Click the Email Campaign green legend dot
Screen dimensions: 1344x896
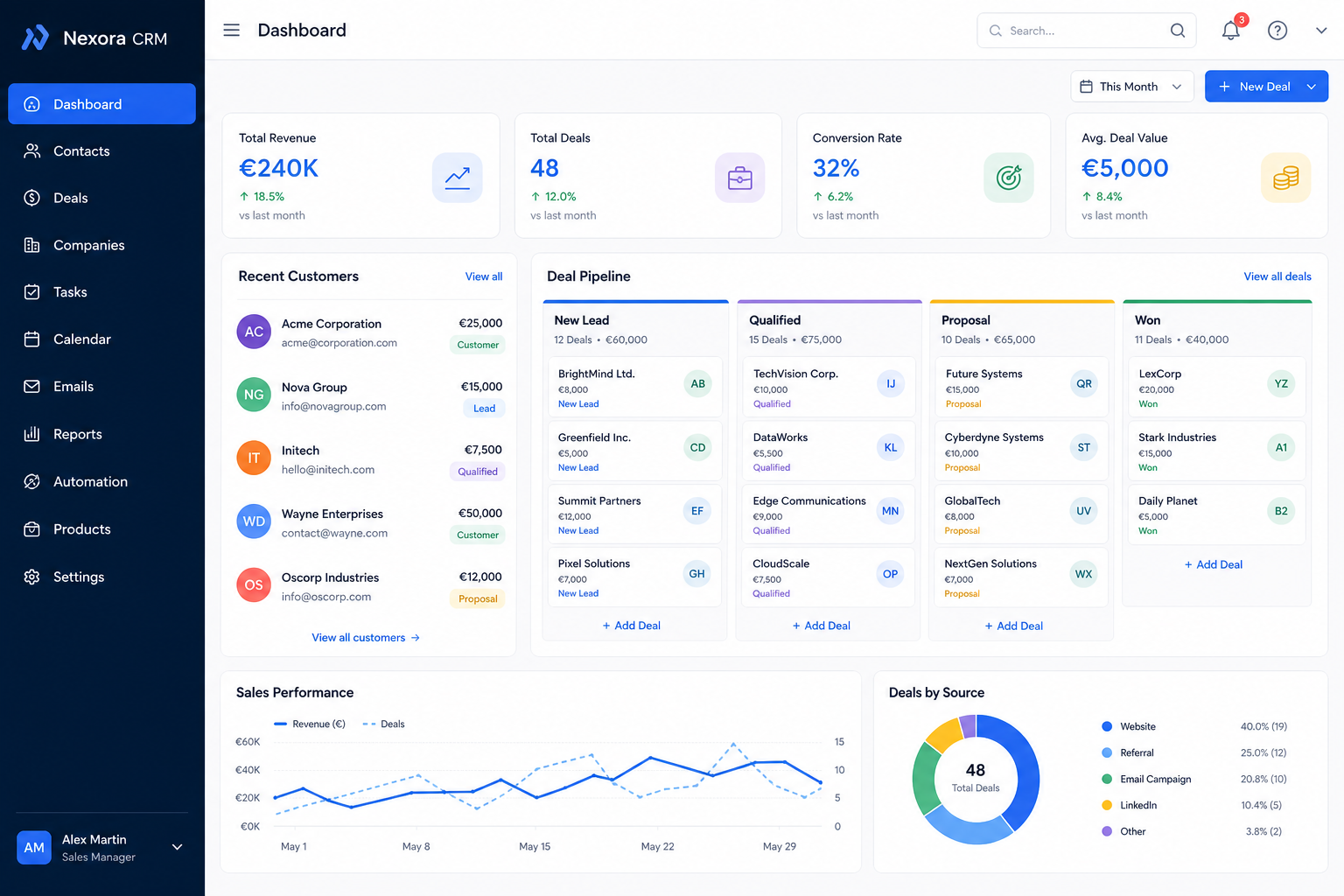(x=1107, y=779)
